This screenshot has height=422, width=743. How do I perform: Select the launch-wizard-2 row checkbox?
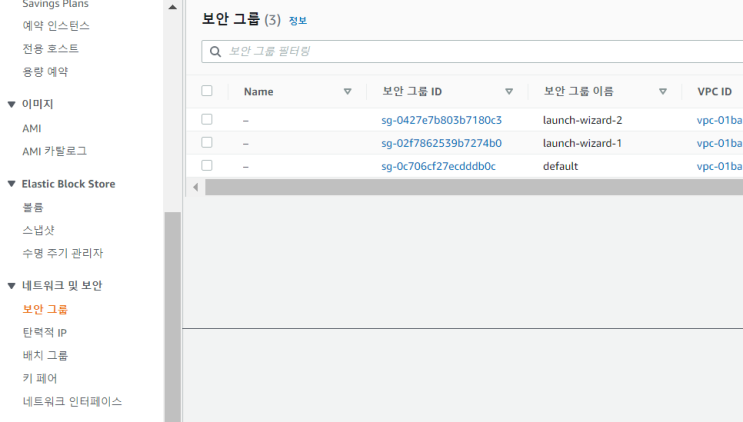click(x=207, y=119)
